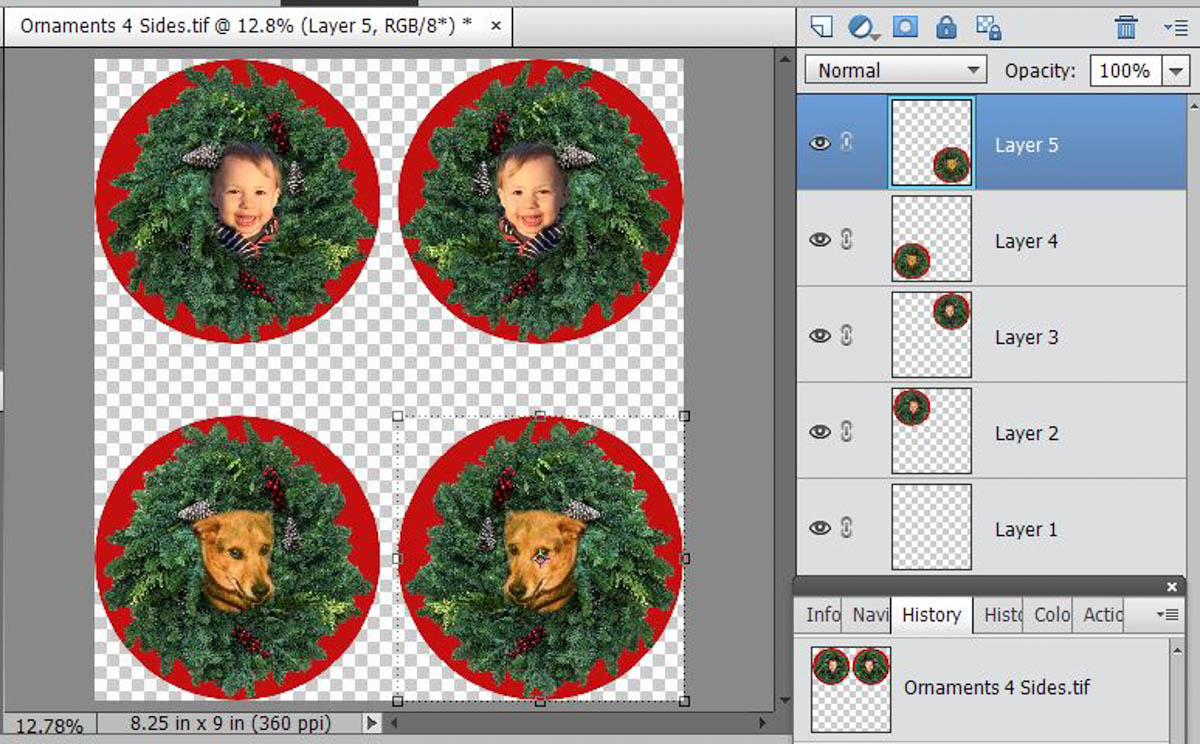Screen dimensions: 1200x744
Task: Click the bottom-right transform handle of selection
Action: 684,702
